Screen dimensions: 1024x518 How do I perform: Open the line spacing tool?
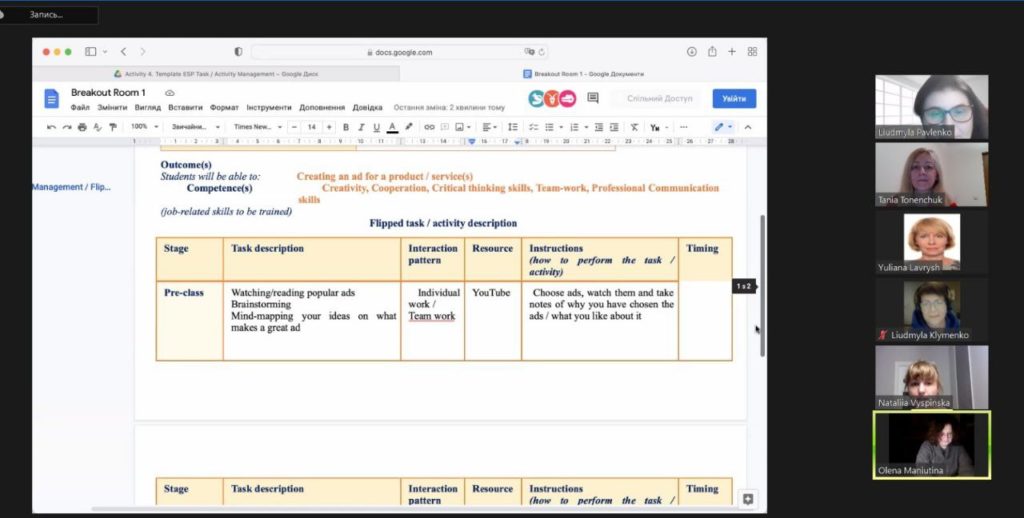pyautogui.click(x=513, y=127)
